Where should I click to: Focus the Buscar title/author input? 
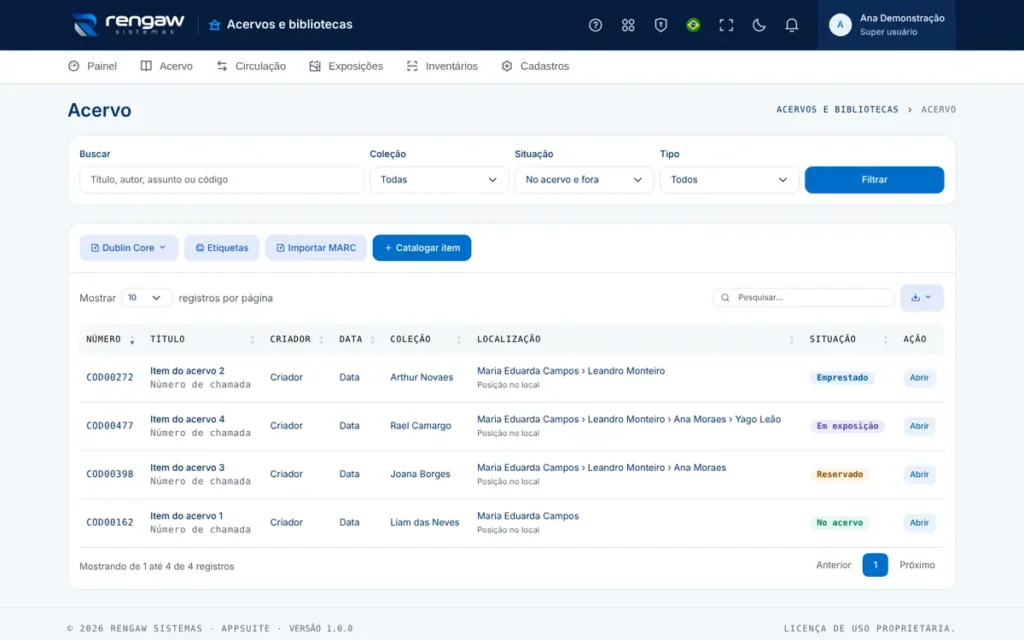click(x=221, y=180)
